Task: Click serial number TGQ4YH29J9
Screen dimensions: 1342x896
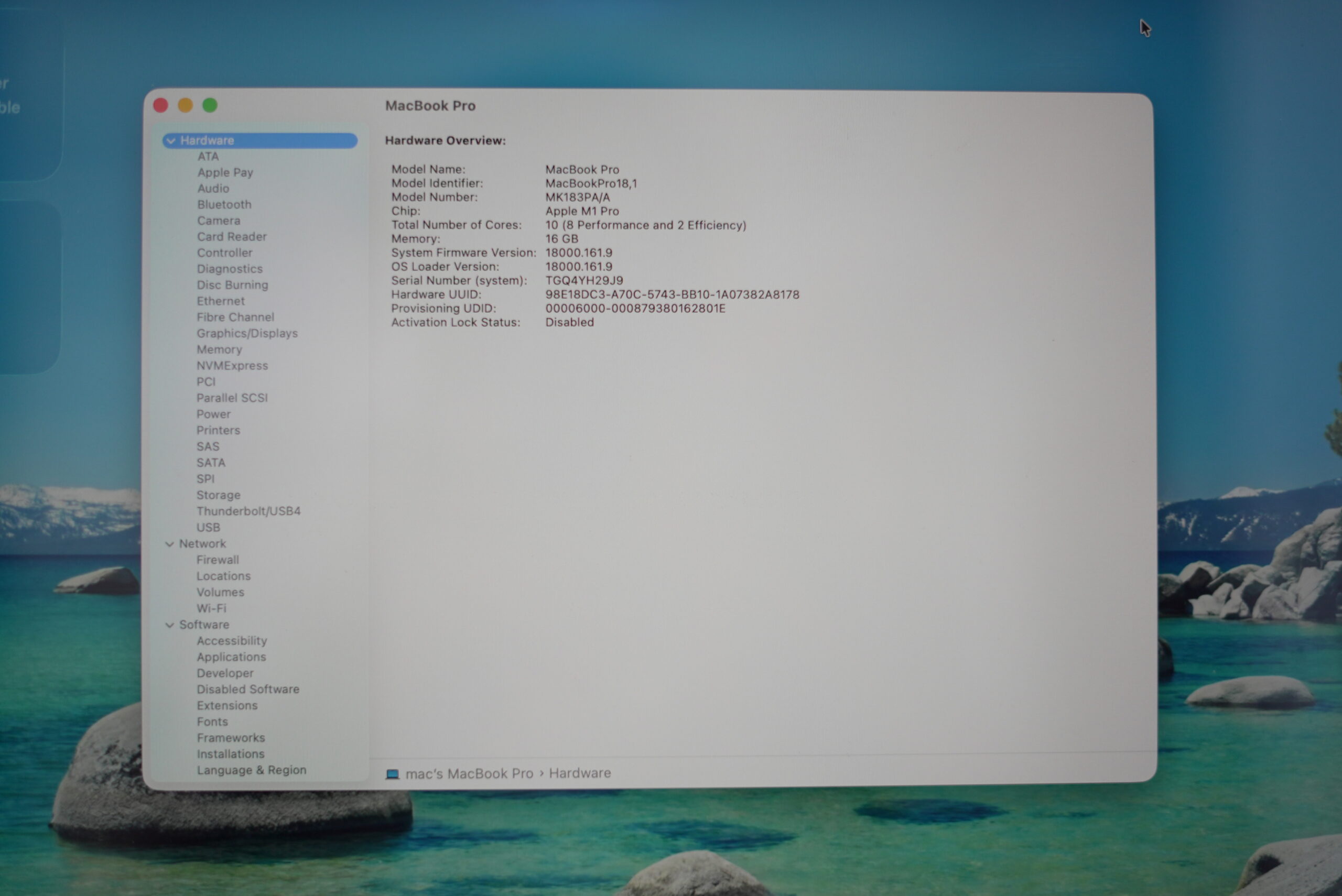Action: [584, 280]
